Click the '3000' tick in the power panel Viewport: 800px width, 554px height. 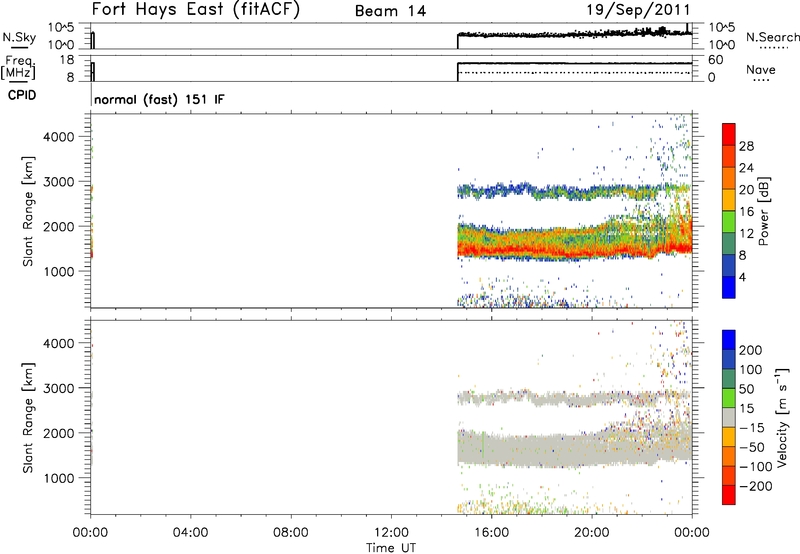point(59,182)
